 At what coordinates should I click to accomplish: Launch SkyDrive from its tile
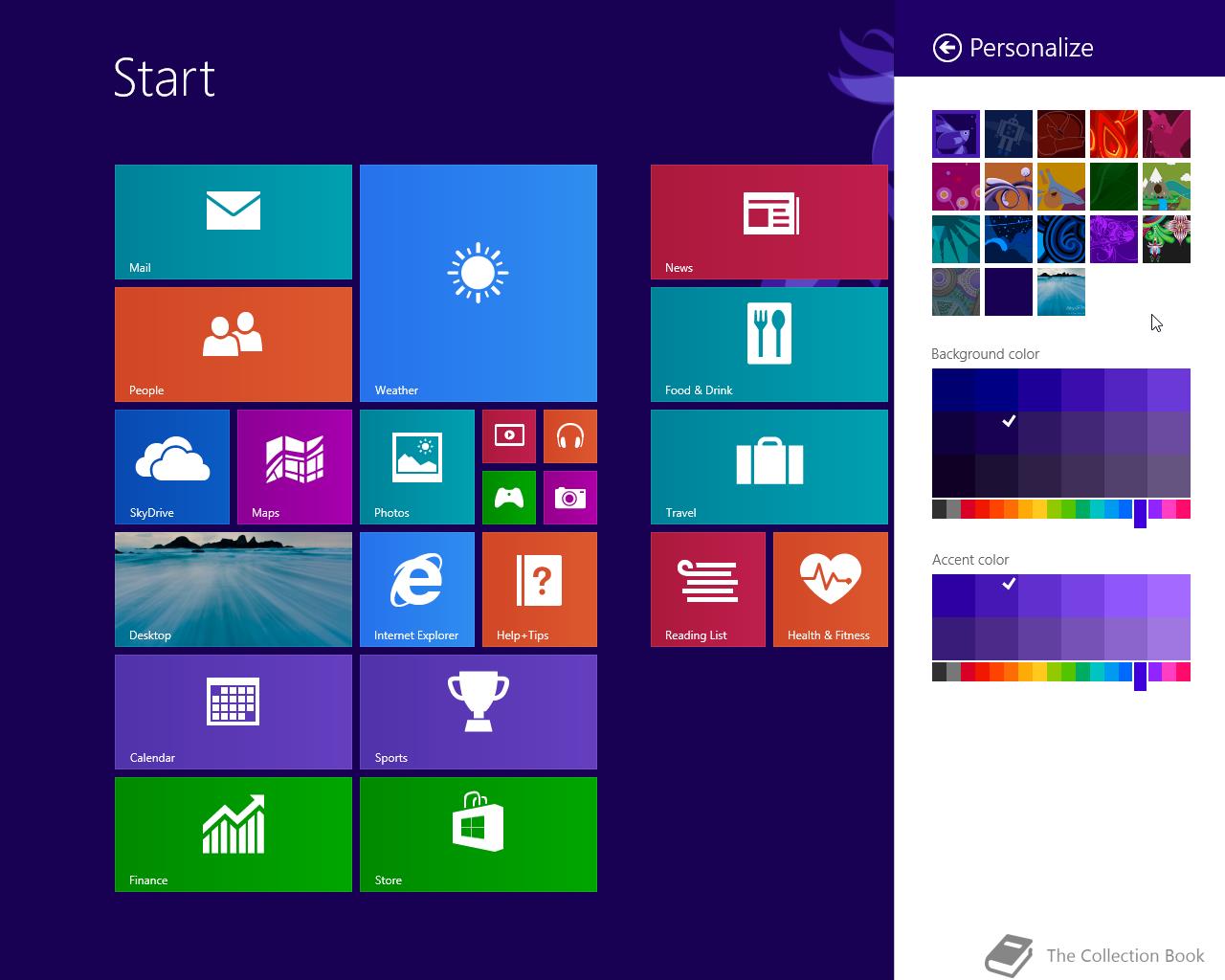pyautogui.click(x=172, y=467)
